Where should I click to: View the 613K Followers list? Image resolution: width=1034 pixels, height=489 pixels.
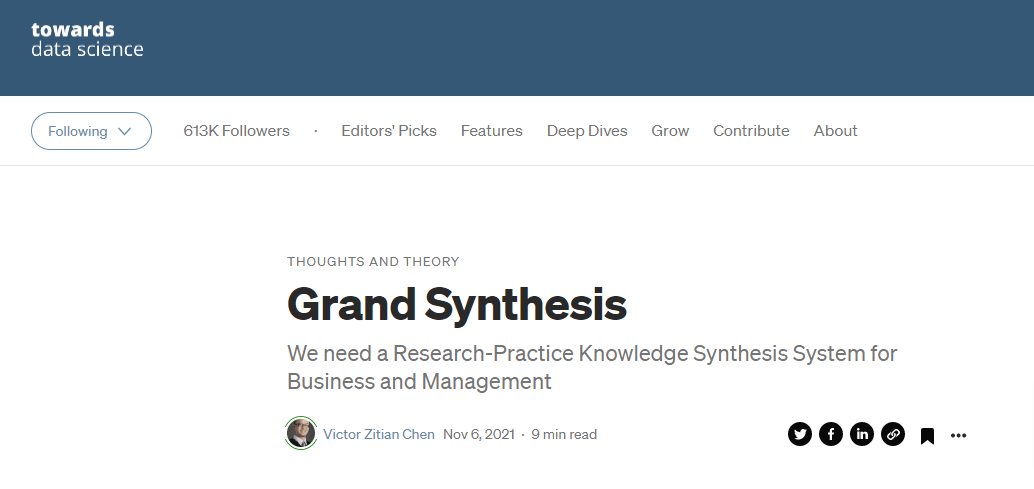(237, 131)
